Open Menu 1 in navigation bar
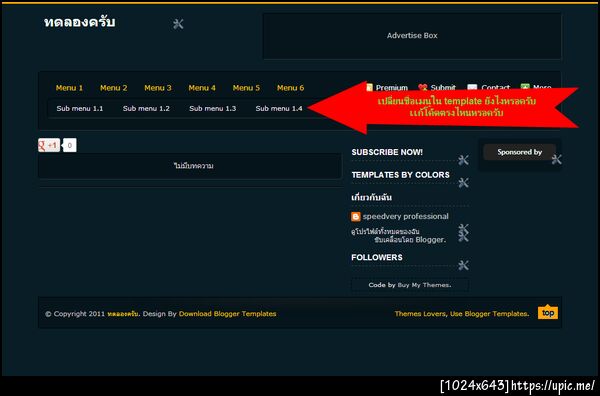This screenshot has height=396, width=600. coord(69,88)
